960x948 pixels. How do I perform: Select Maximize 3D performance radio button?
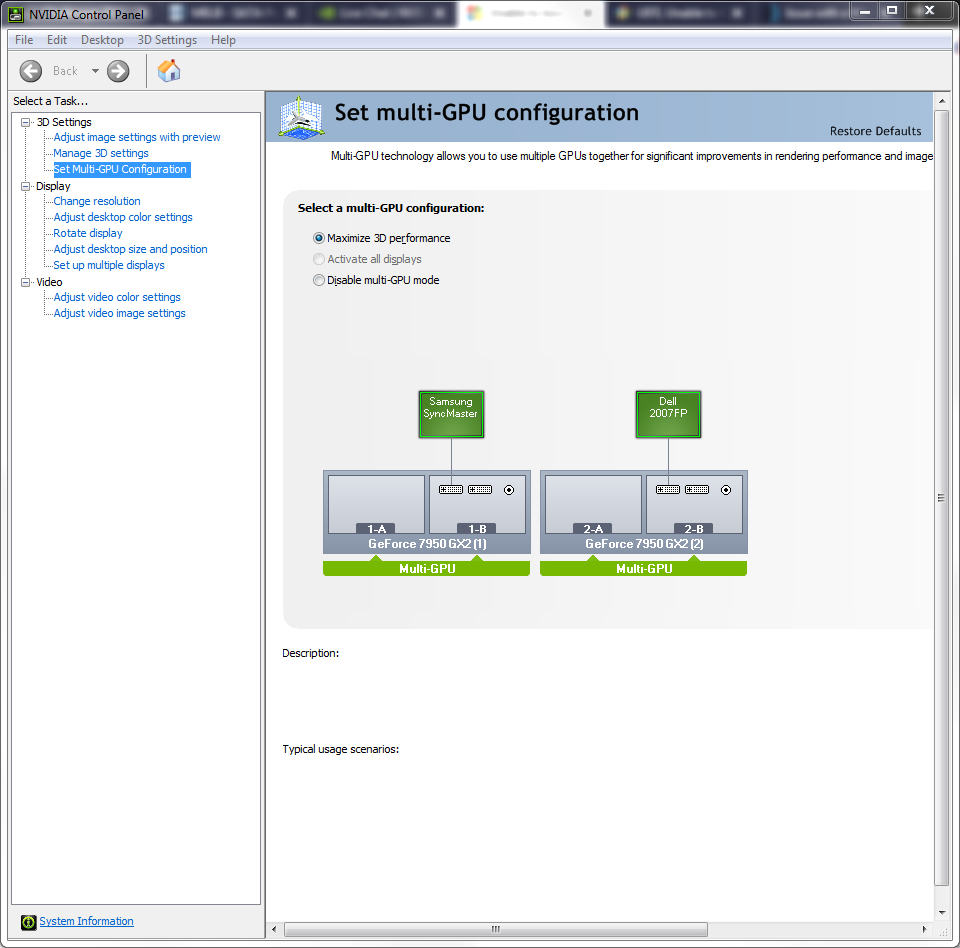tap(319, 238)
